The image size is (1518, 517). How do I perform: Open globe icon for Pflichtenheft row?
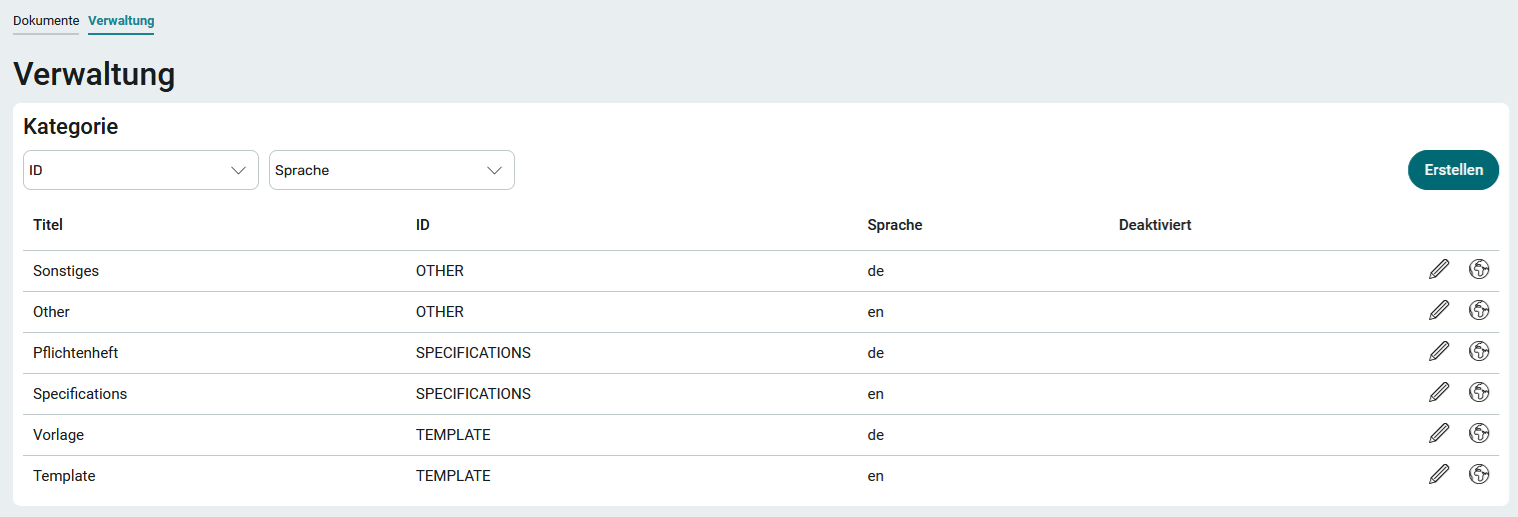1479,351
